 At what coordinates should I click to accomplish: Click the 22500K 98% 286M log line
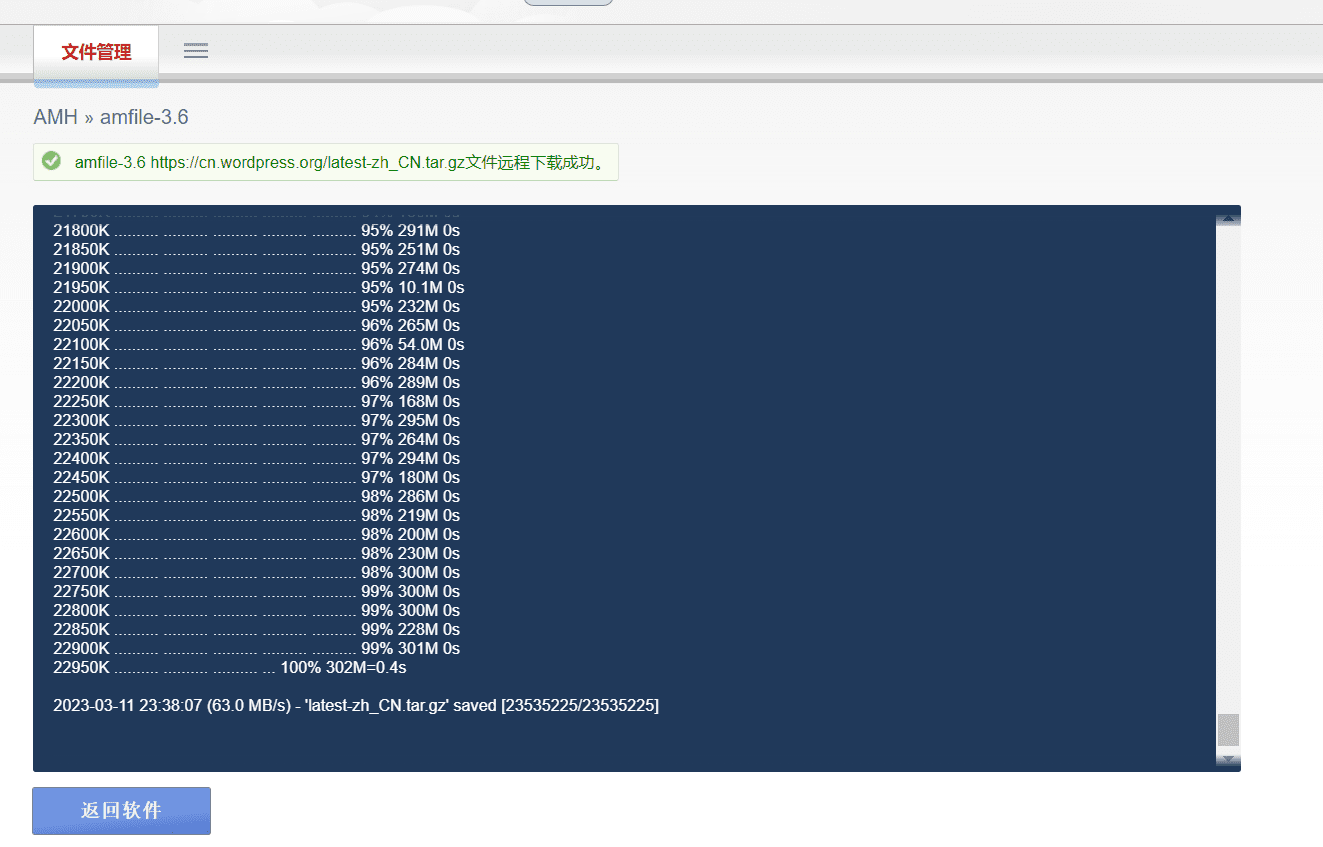coord(256,496)
